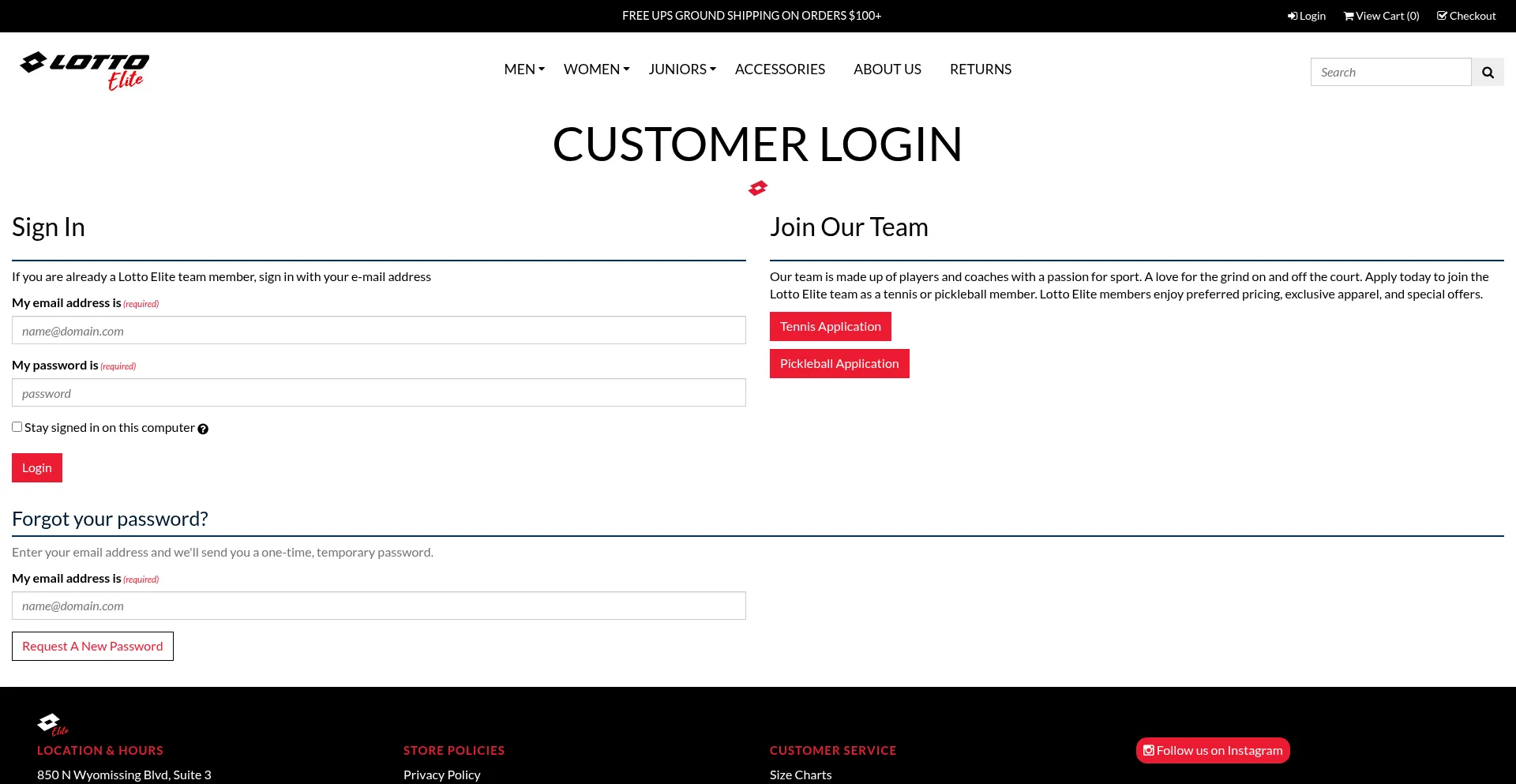Click Follow us on Instagram button

(x=1213, y=751)
